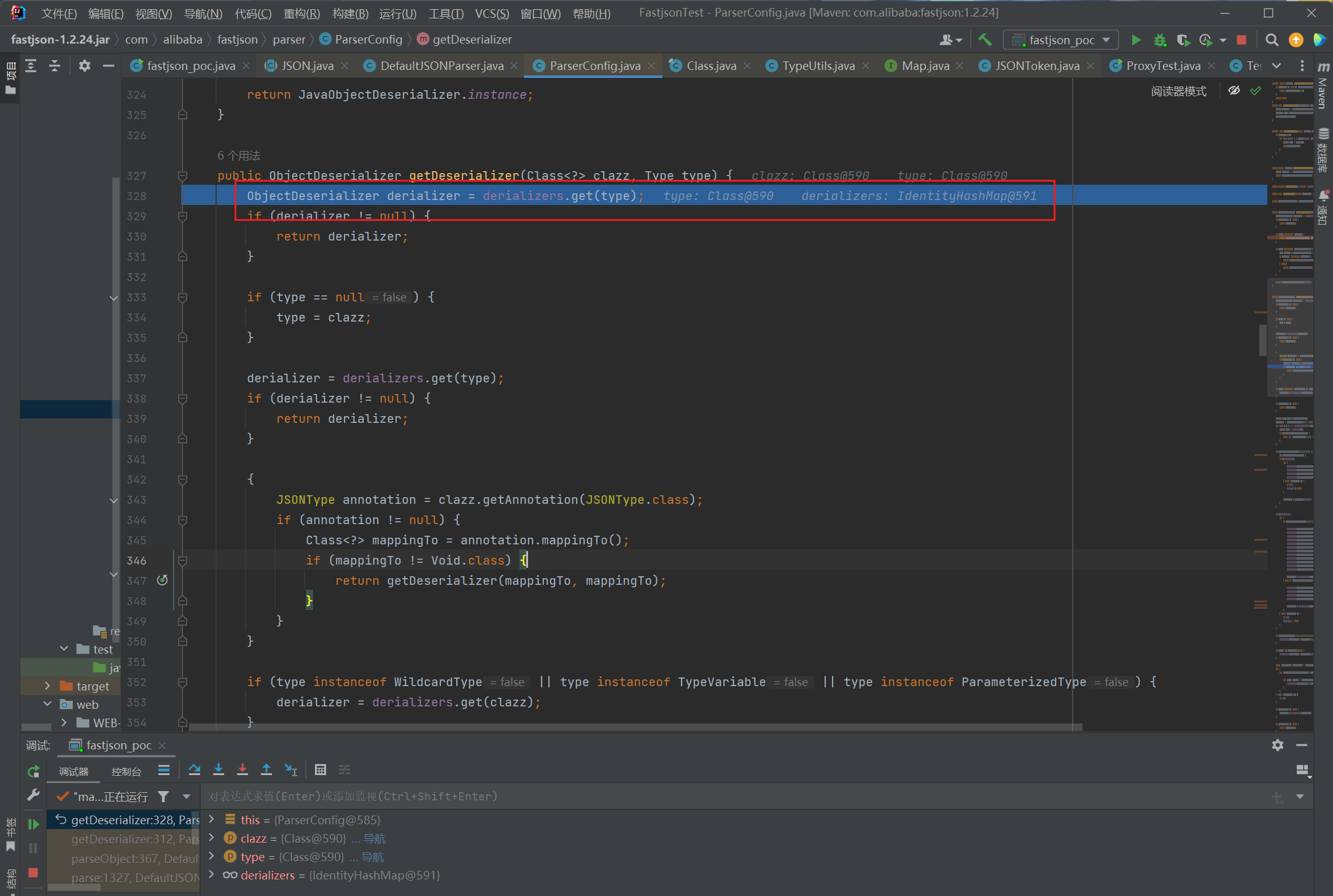Screen dimensions: 1333x896
Task: Expand the derializers variable node
Action: pyautogui.click(x=212, y=875)
